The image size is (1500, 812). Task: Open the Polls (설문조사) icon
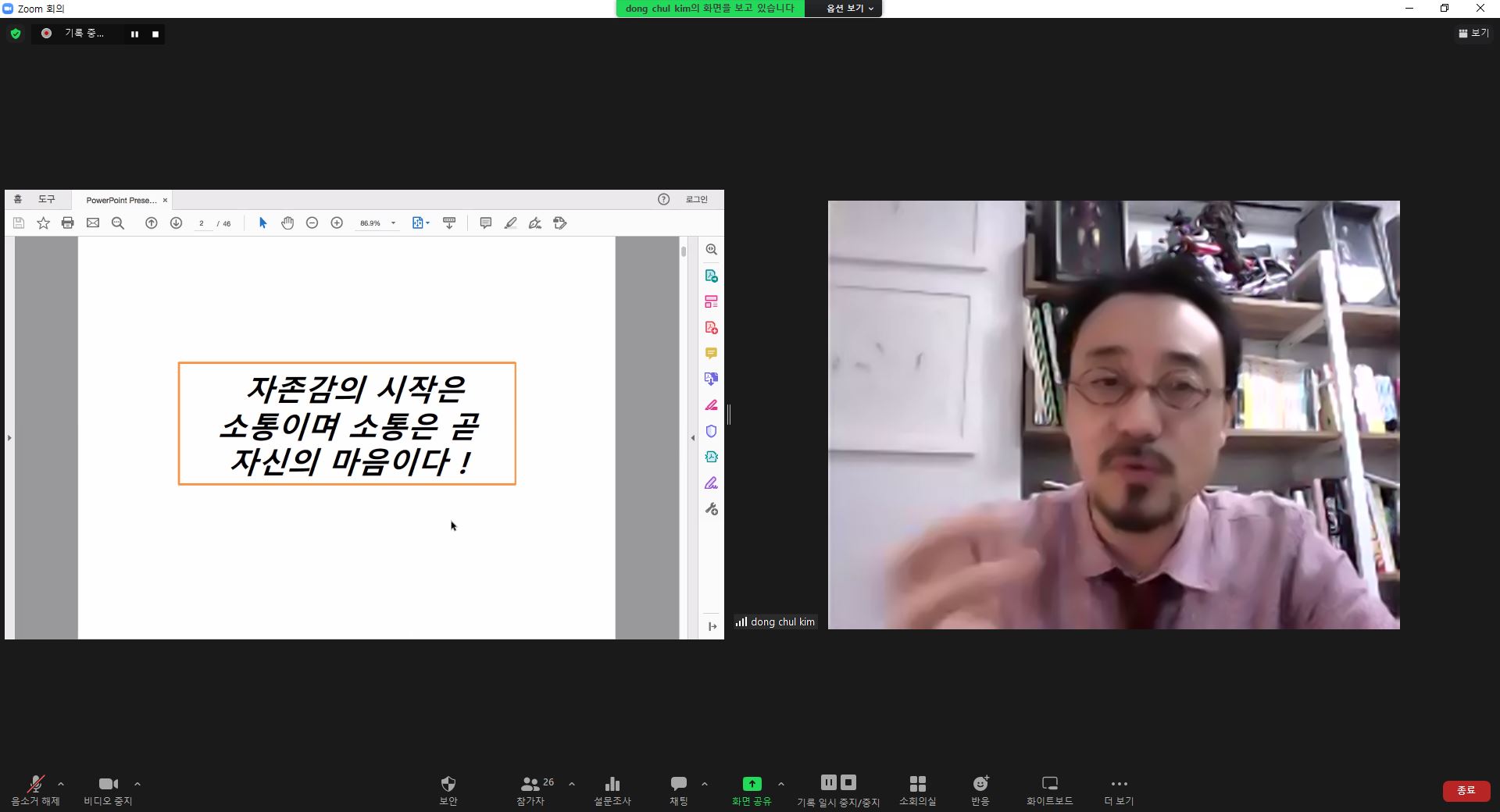tap(612, 789)
